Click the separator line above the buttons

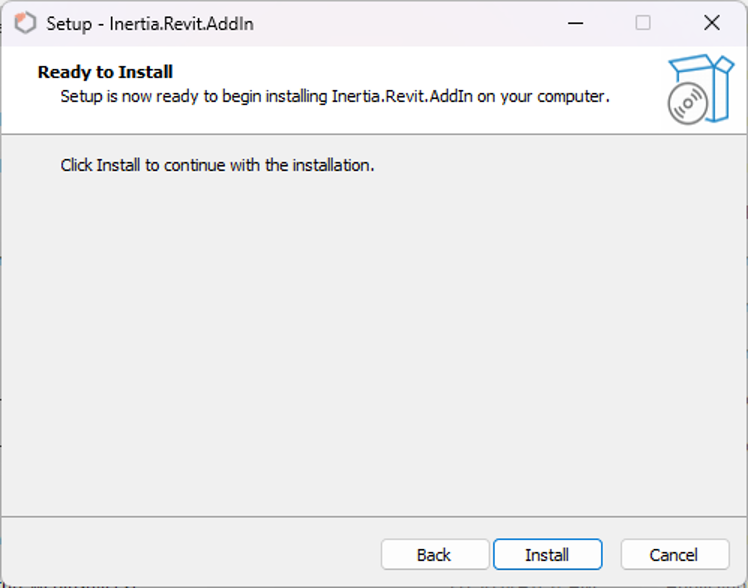[374, 516]
